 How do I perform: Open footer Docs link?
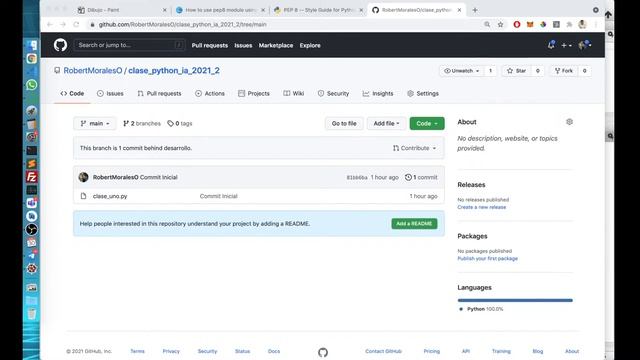coord(274,351)
